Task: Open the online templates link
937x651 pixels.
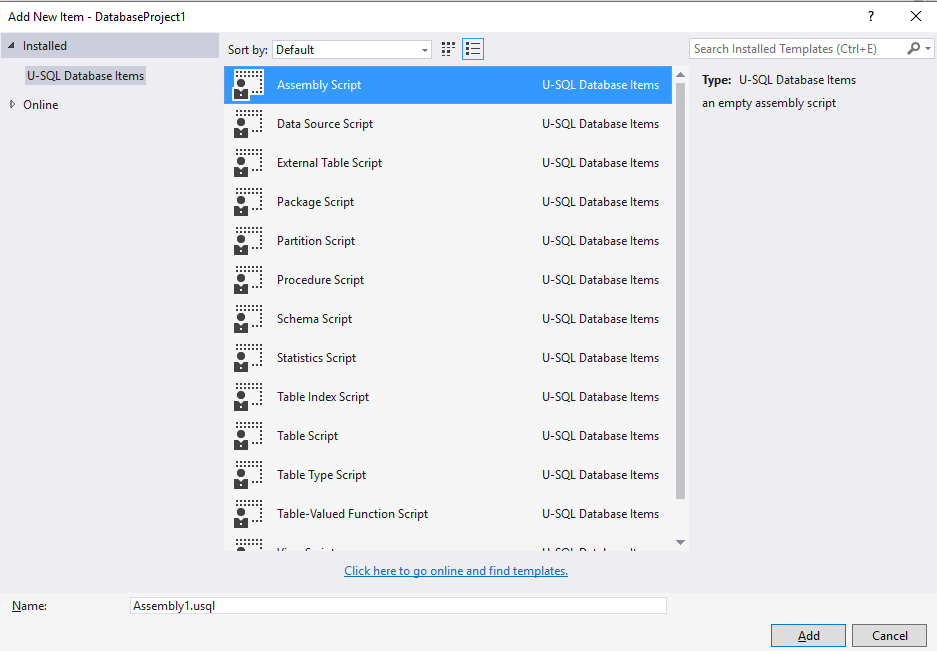Action: click(x=455, y=570)
